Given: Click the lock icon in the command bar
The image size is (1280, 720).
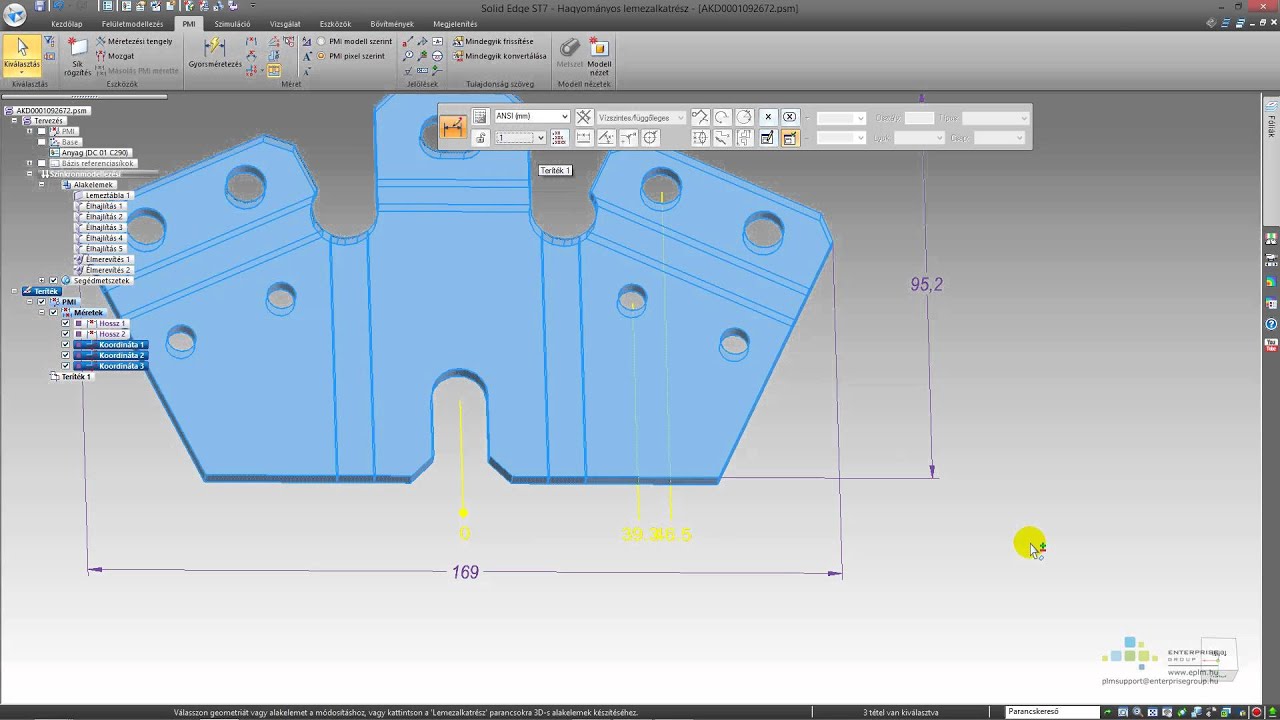Looking at the screenshot, I should tap(480, 138).
